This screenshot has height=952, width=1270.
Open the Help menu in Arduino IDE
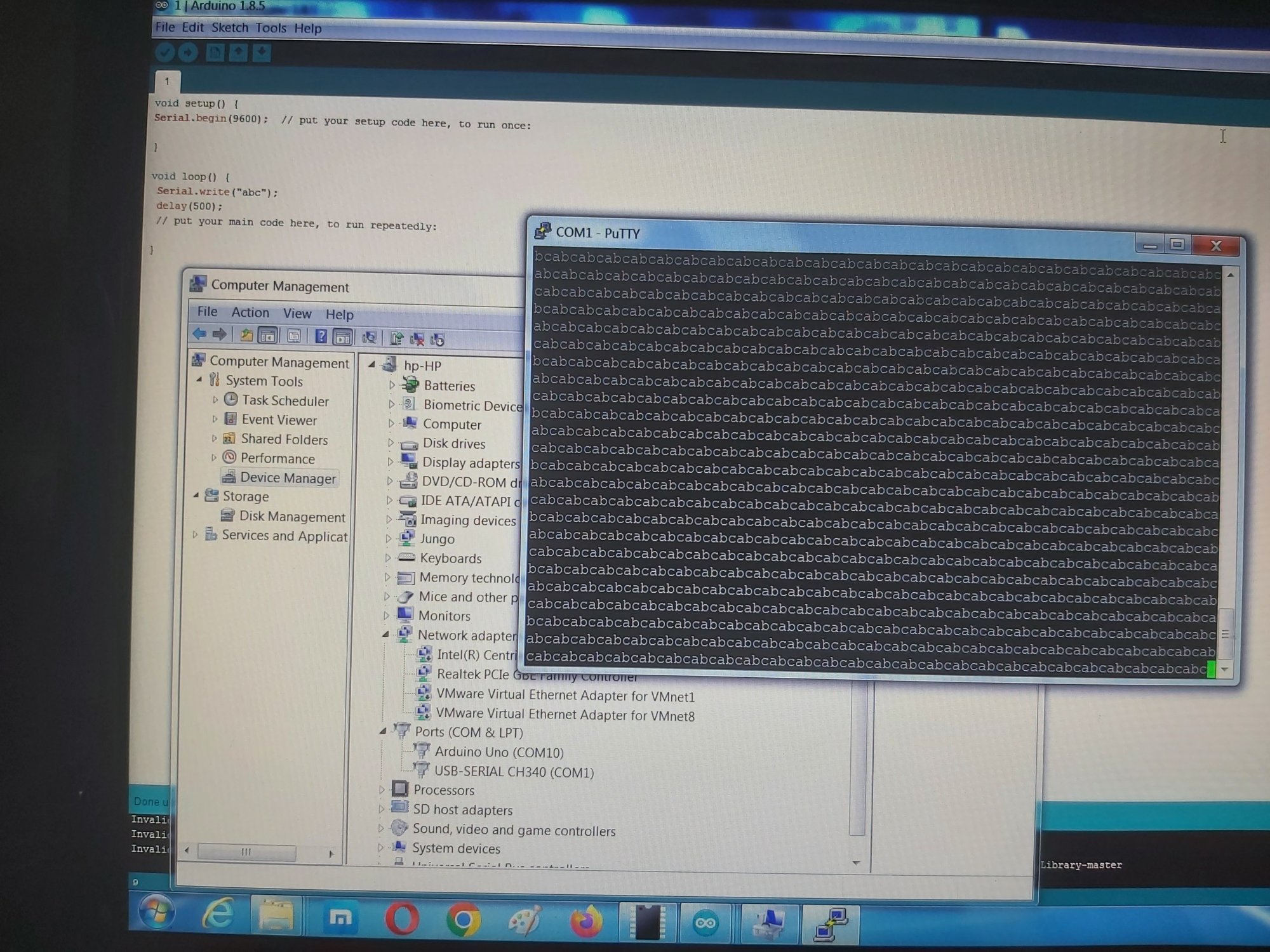(308, 29)
